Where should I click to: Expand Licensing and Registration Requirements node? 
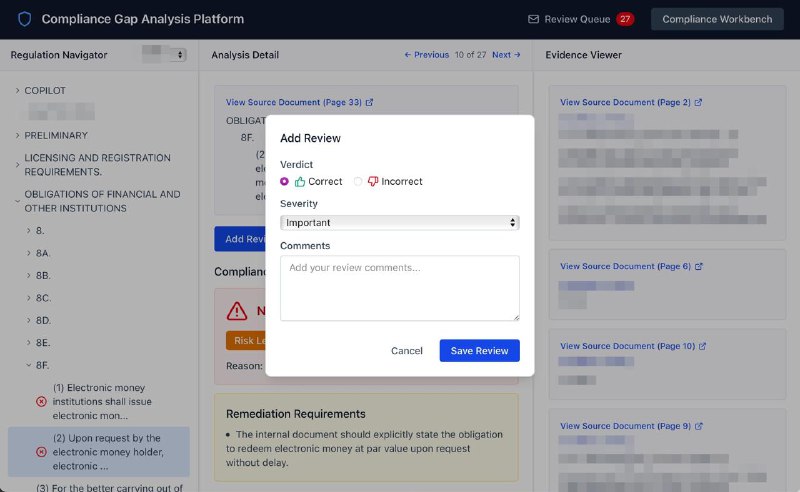[x=17, y=165]
